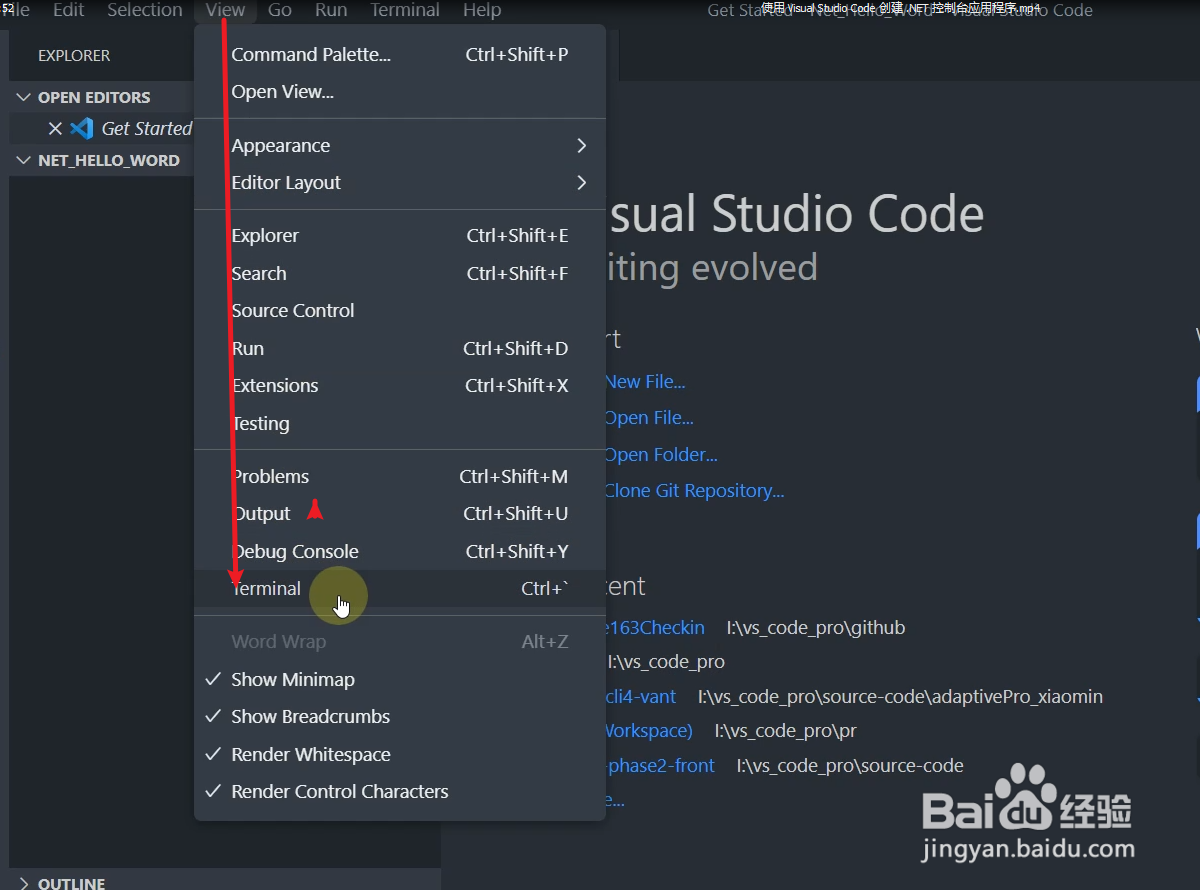Screen dimensions: 1200x890
Task: Select Explorer in the View menu
Action: (x=400, y=236)
